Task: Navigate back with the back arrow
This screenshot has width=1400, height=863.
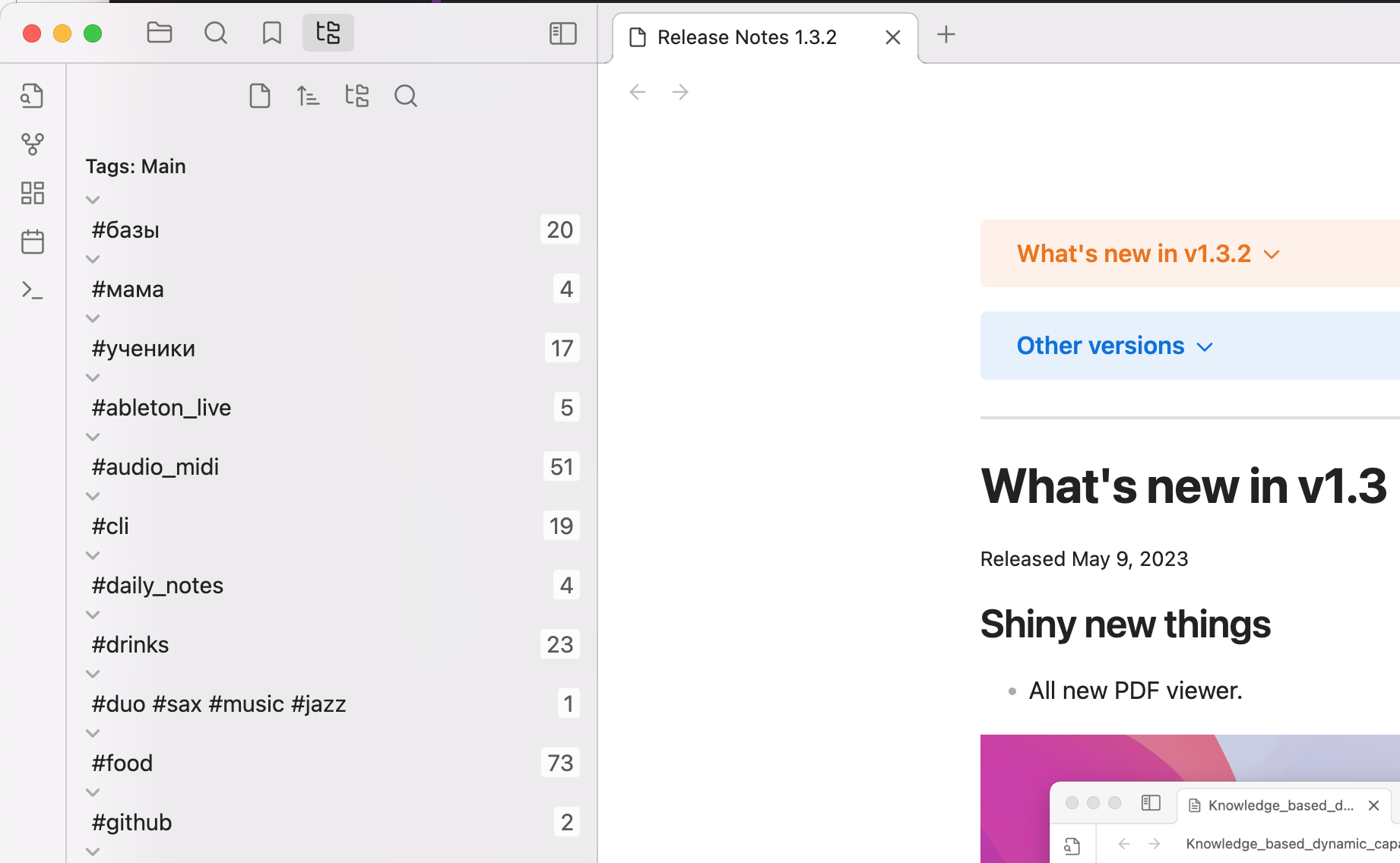Action: pyautogui.click(x=637, y=91)
